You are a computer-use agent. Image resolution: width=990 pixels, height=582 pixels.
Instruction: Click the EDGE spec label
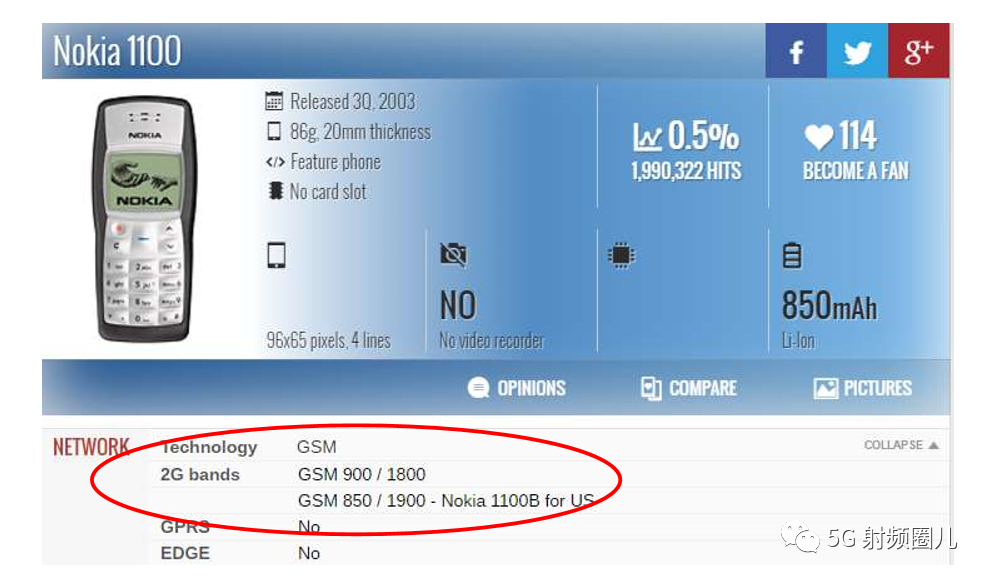(x=185, y=554)
